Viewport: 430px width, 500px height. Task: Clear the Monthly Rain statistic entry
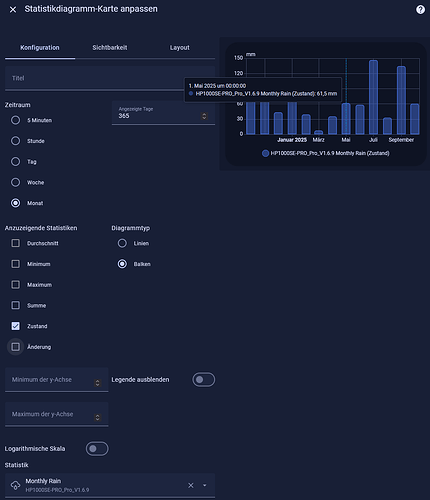pyautogui.click(x=191, y=485)
